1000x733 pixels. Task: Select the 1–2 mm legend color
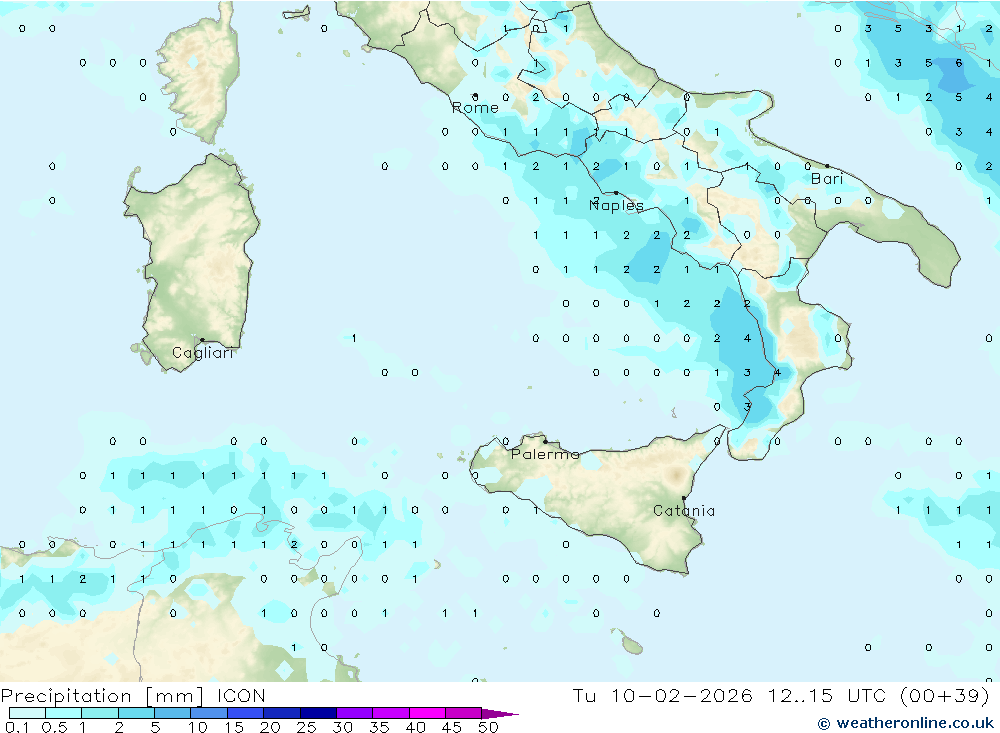click(100, 713)
